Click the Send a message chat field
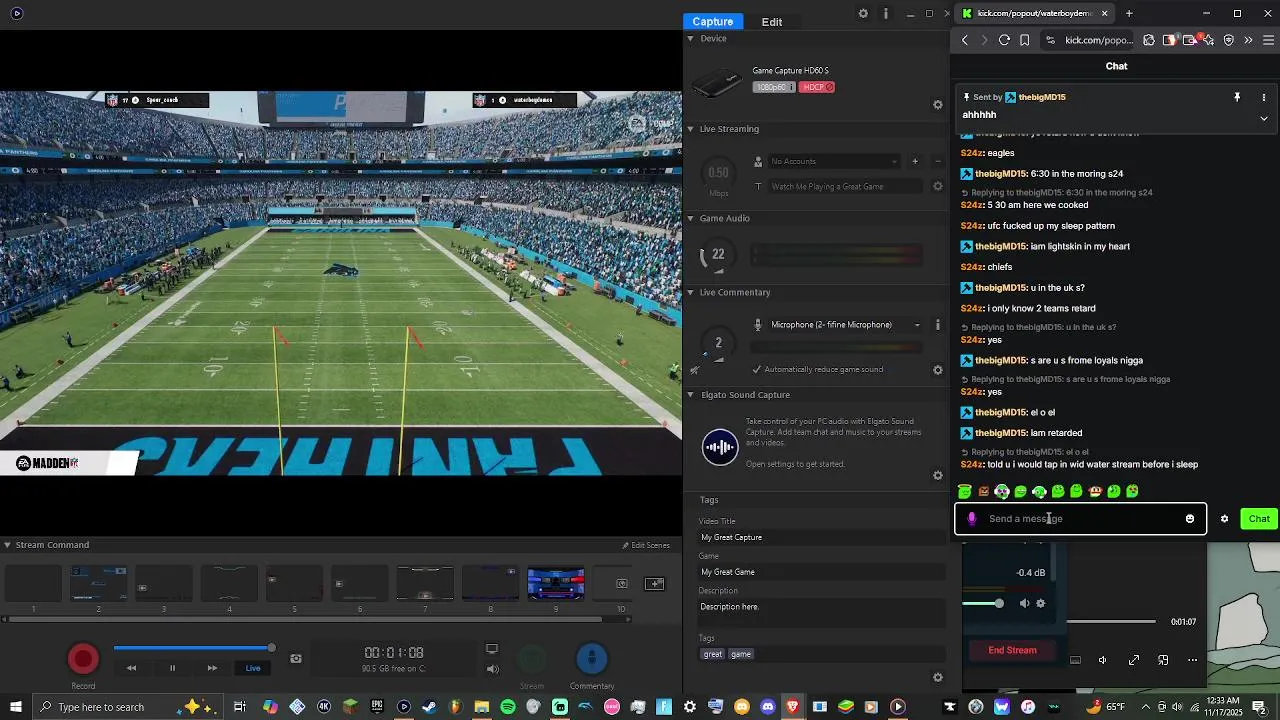Viewport: 1280px width, 720px height. pyautogui.click(x=1081, y=519)
